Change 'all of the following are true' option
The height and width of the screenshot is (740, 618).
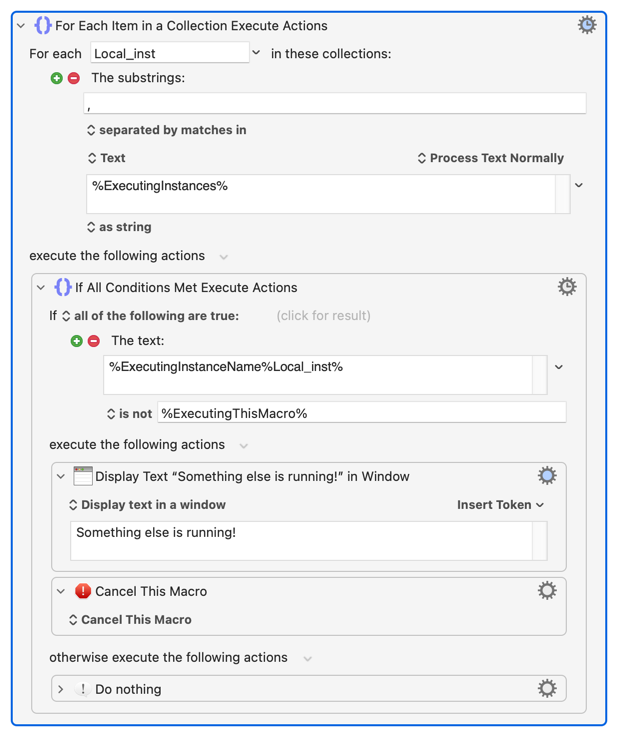coord(150,316)
